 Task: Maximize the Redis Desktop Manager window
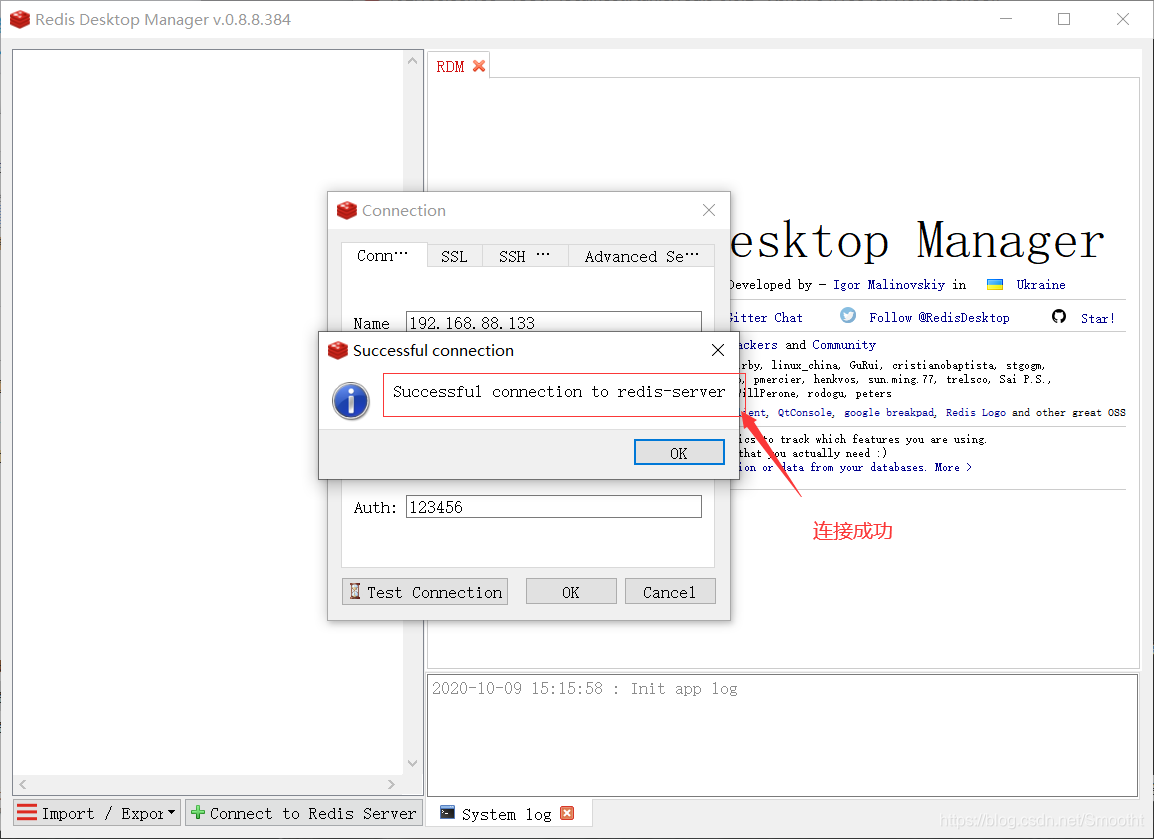pyautogui.click(x=1064, y=19)
